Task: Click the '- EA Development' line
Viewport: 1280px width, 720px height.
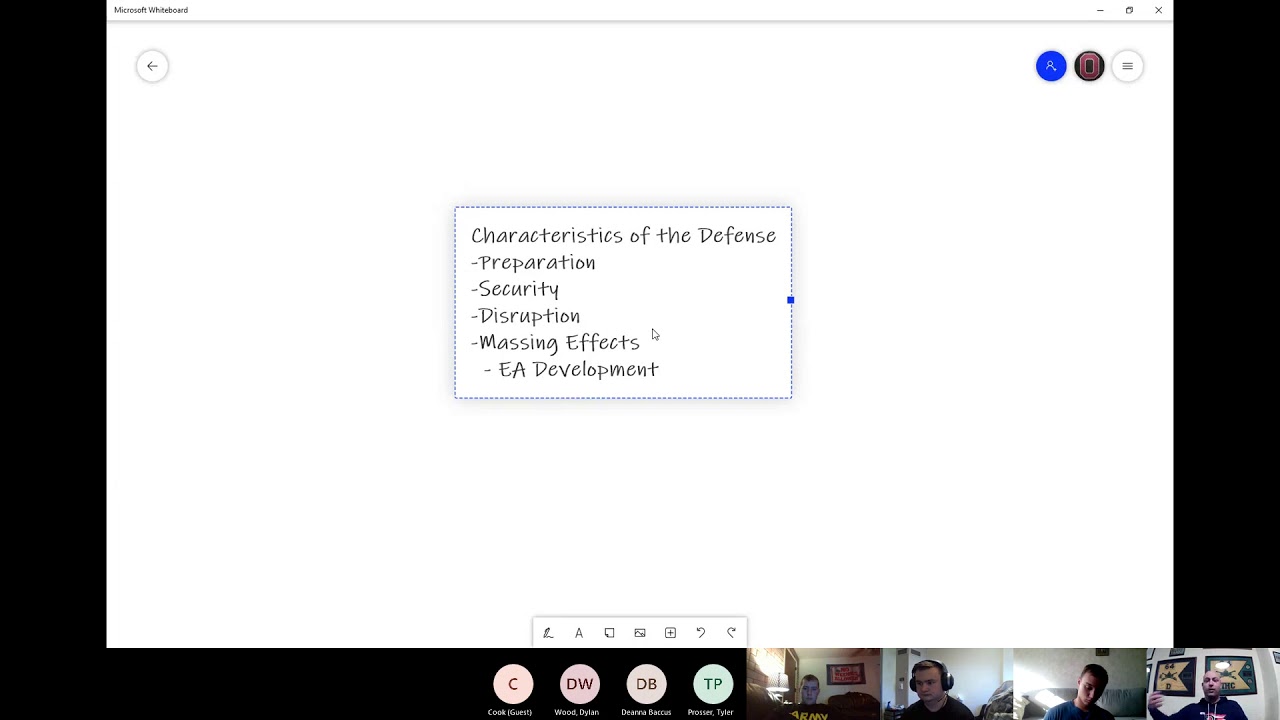Action: [571, 369]
